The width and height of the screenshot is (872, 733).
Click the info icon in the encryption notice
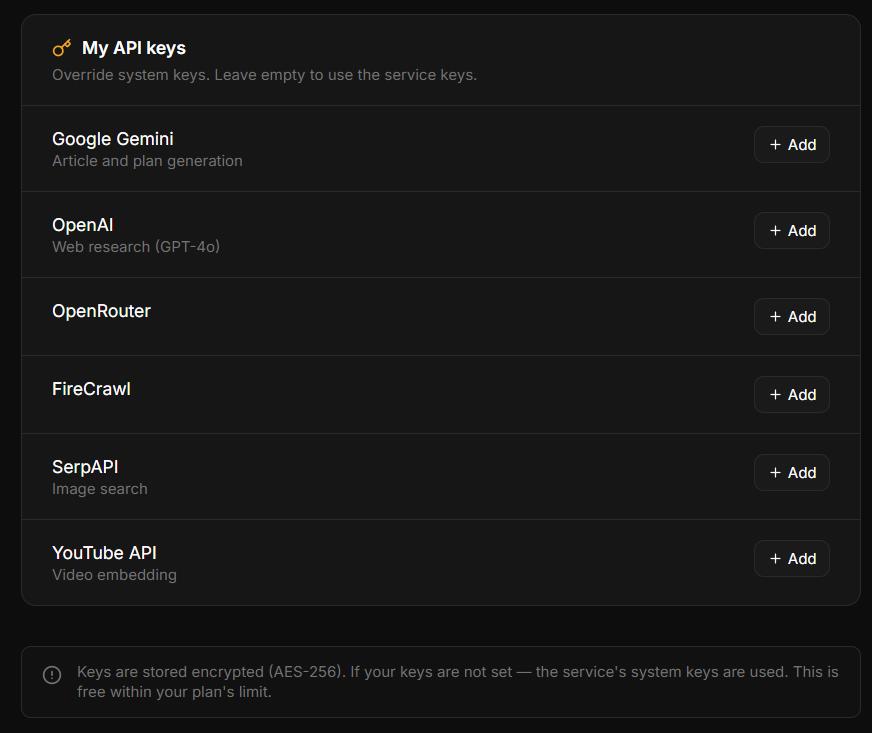[x=52, y=675]
